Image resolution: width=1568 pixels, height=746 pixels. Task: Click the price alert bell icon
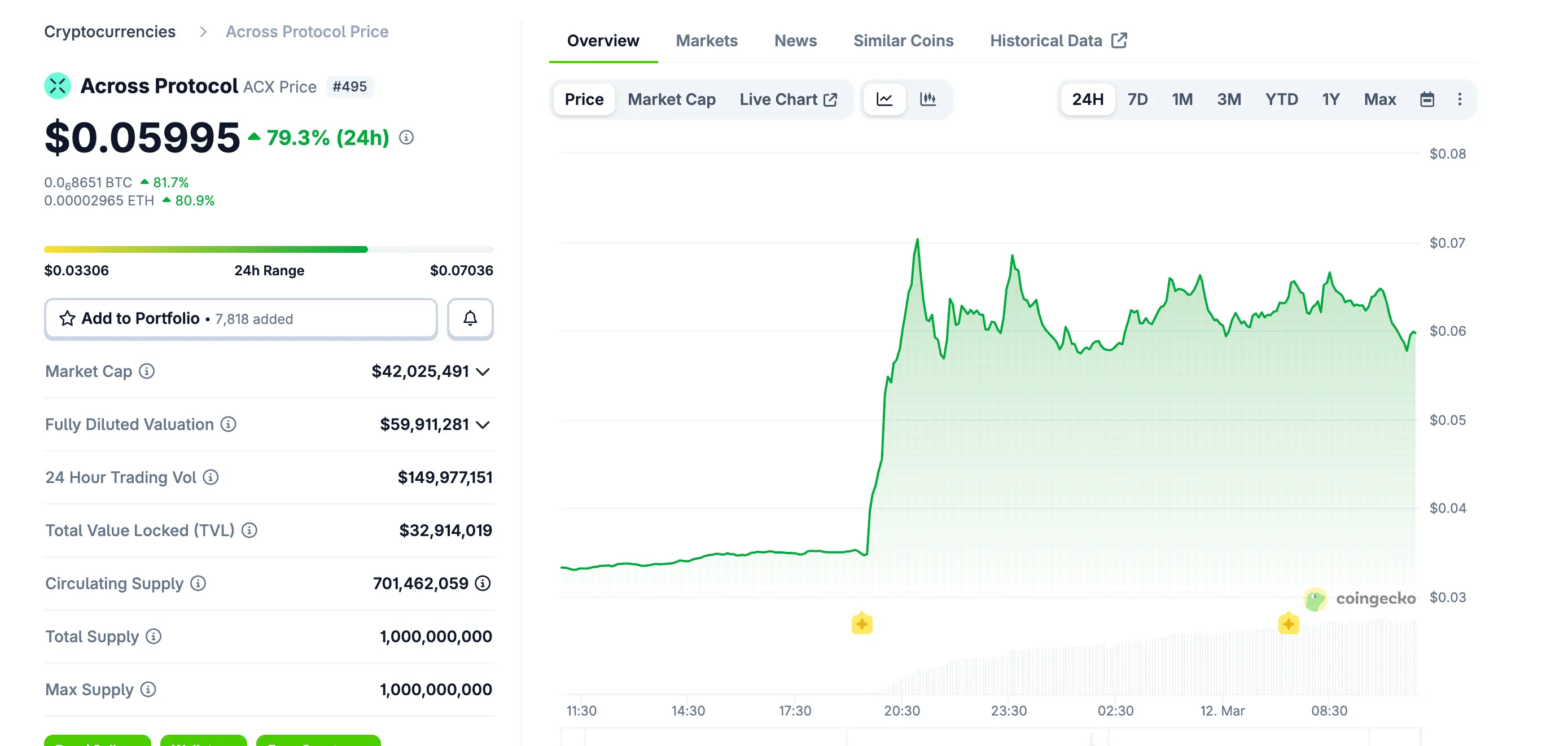469,318
